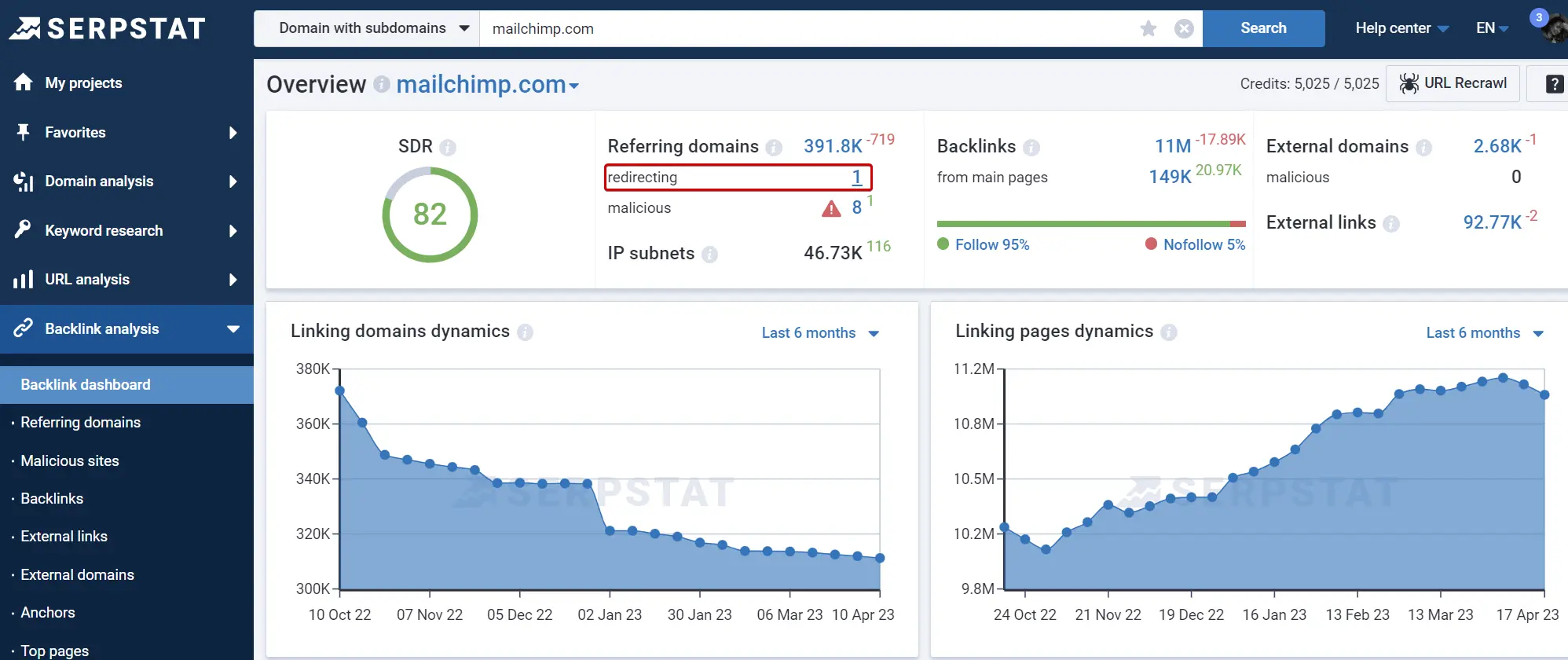
Task: Click the favorite star icon in search bar
Action: [1149, 29]
